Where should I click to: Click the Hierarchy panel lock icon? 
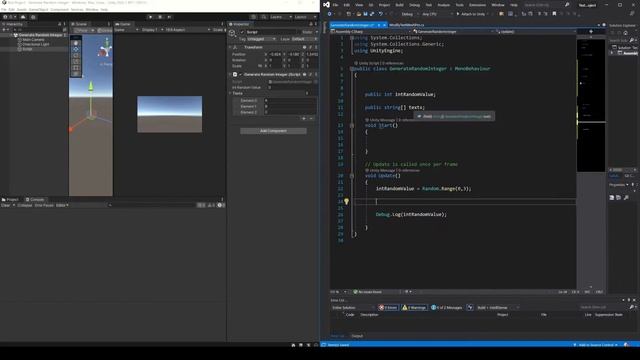(60, 24)
